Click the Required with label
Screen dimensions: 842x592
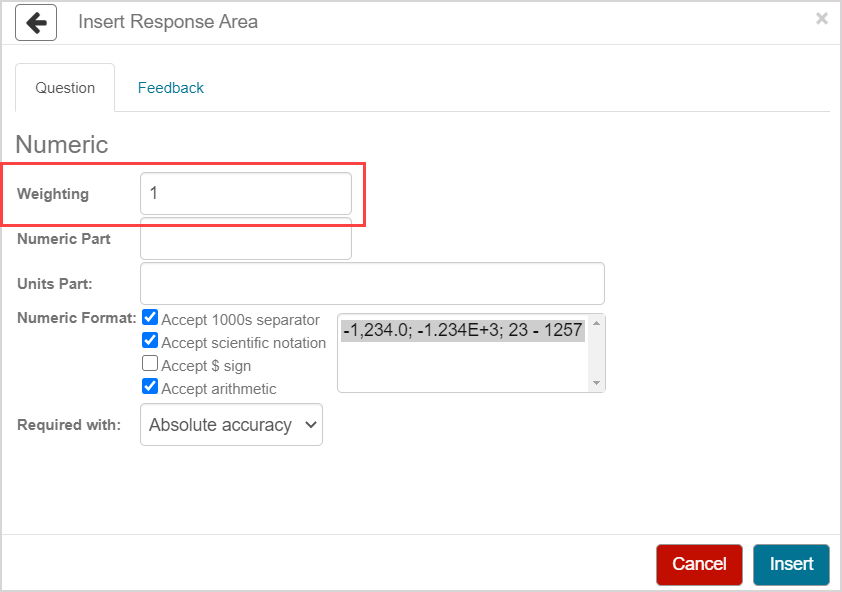click(69, 425)
